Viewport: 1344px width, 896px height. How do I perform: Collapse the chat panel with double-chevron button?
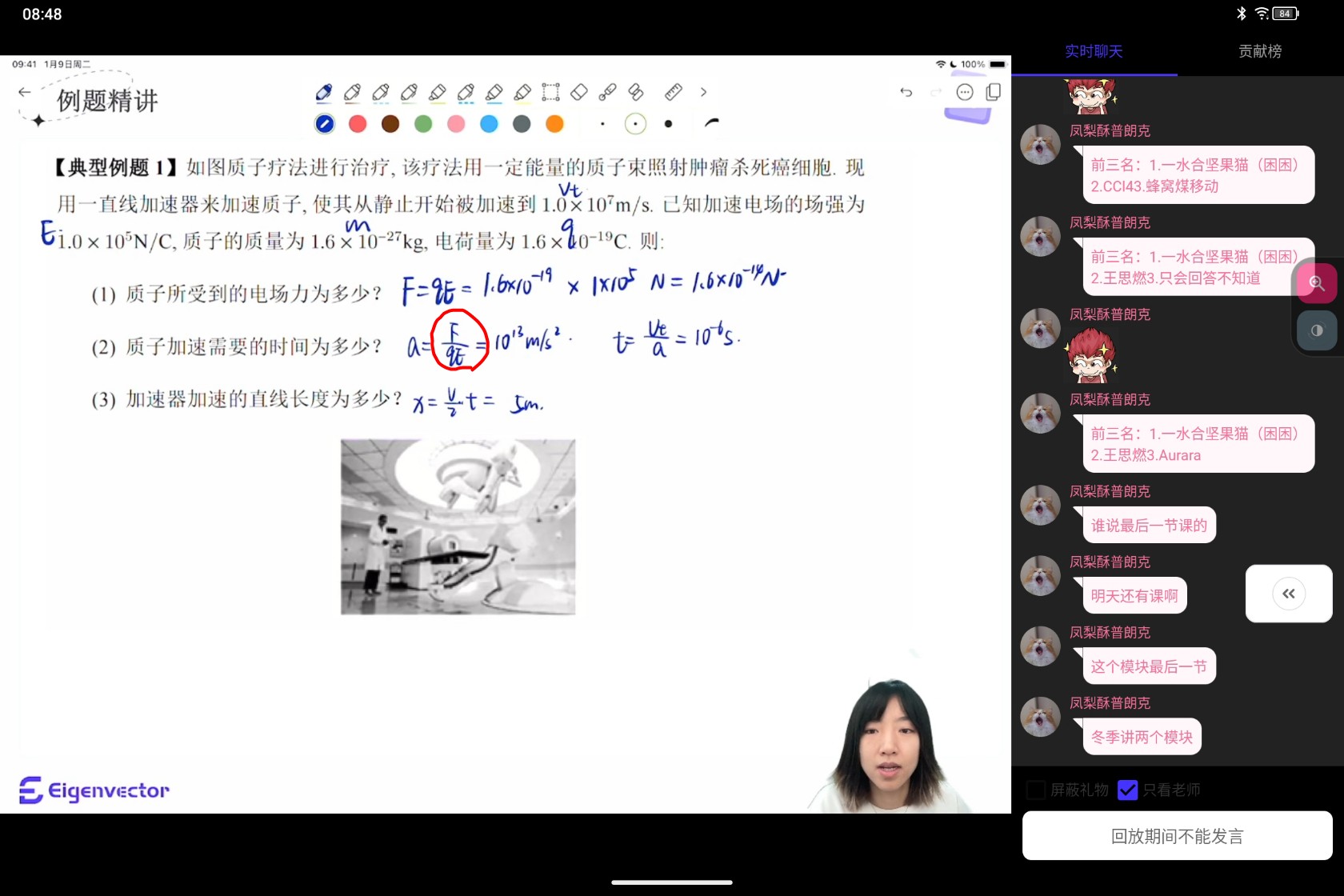(x=1288, y=594)
